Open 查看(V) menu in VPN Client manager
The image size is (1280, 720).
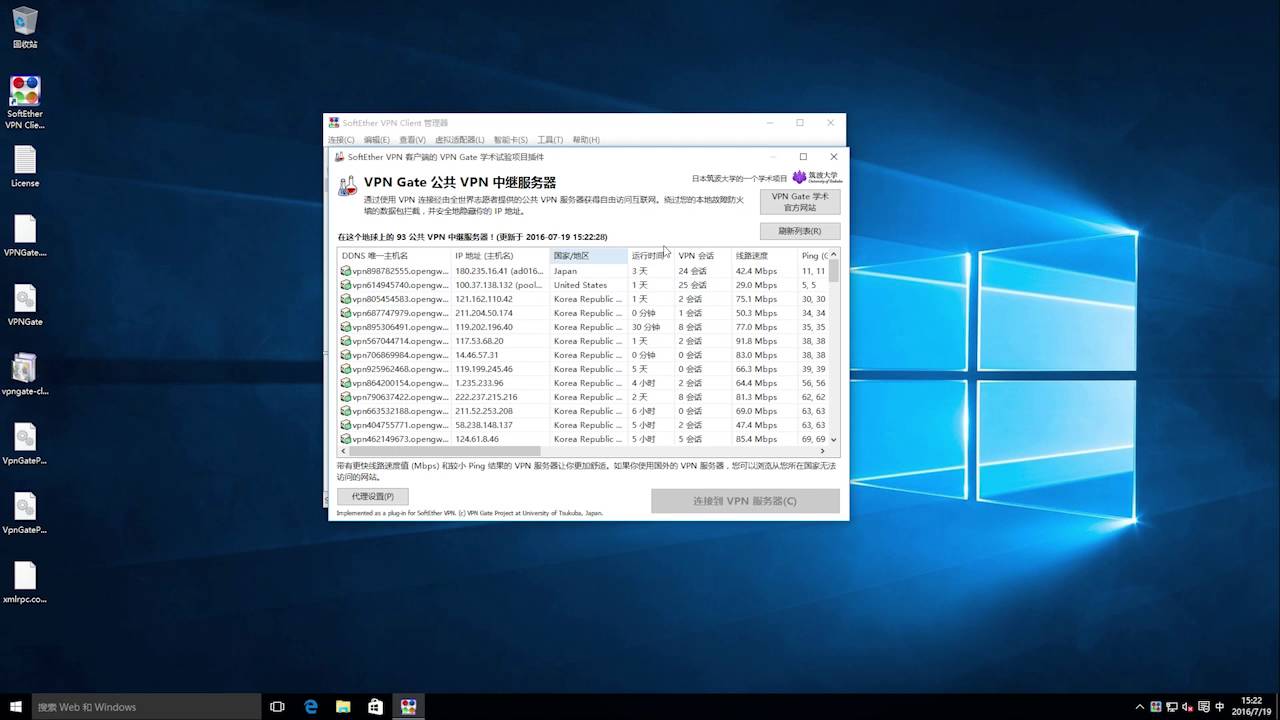click(412, 140)
